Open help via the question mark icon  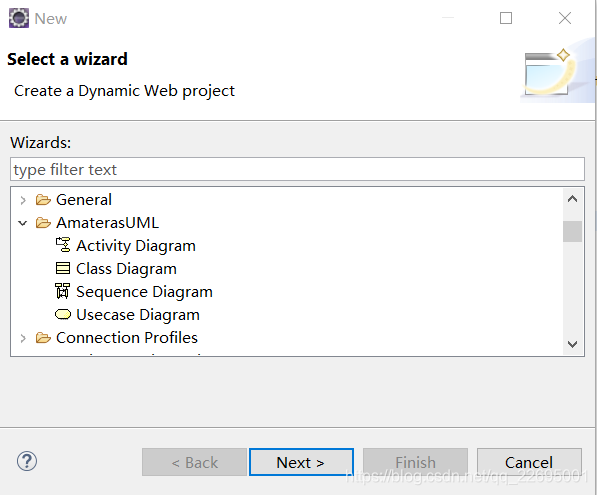(27, 461)
